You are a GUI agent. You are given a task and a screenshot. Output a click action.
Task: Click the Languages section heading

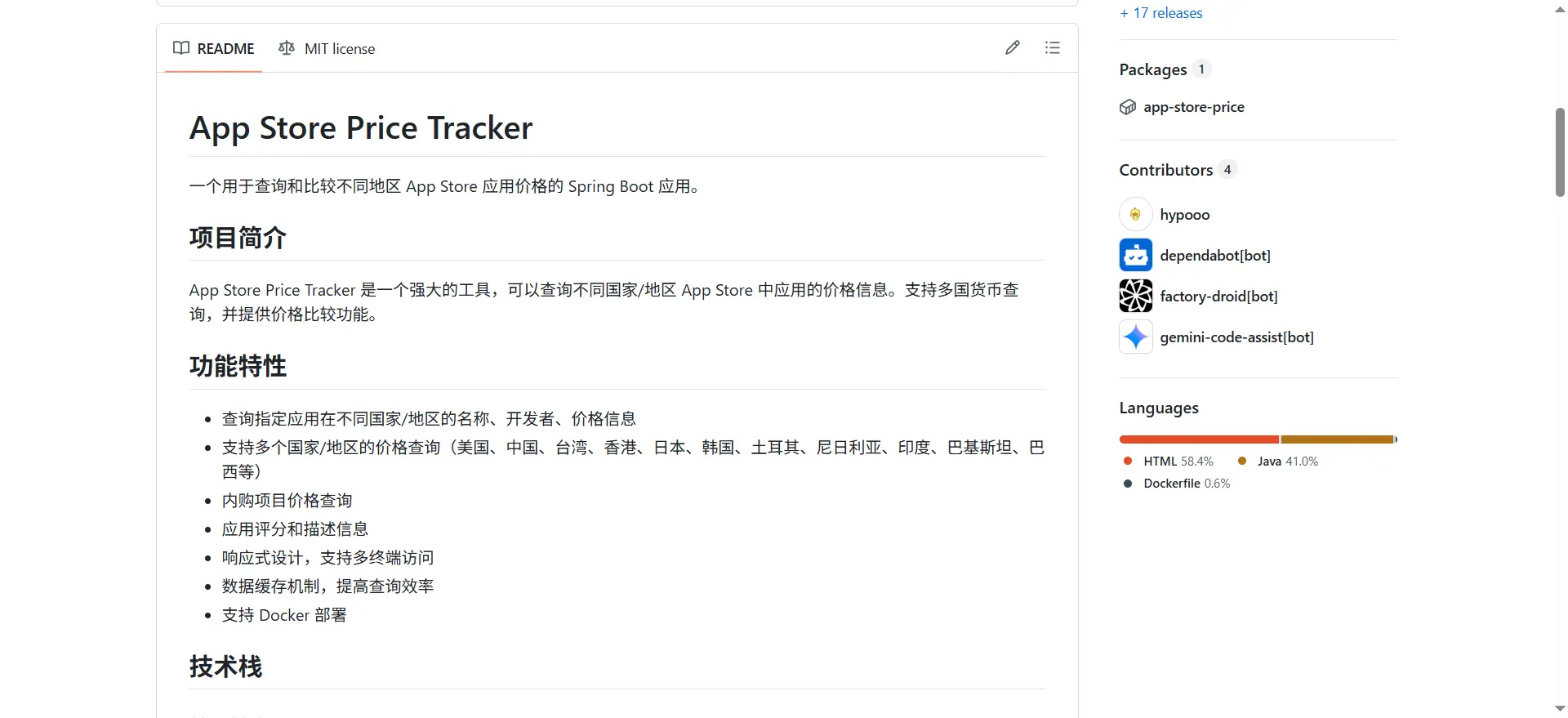tap(1159, 408)
